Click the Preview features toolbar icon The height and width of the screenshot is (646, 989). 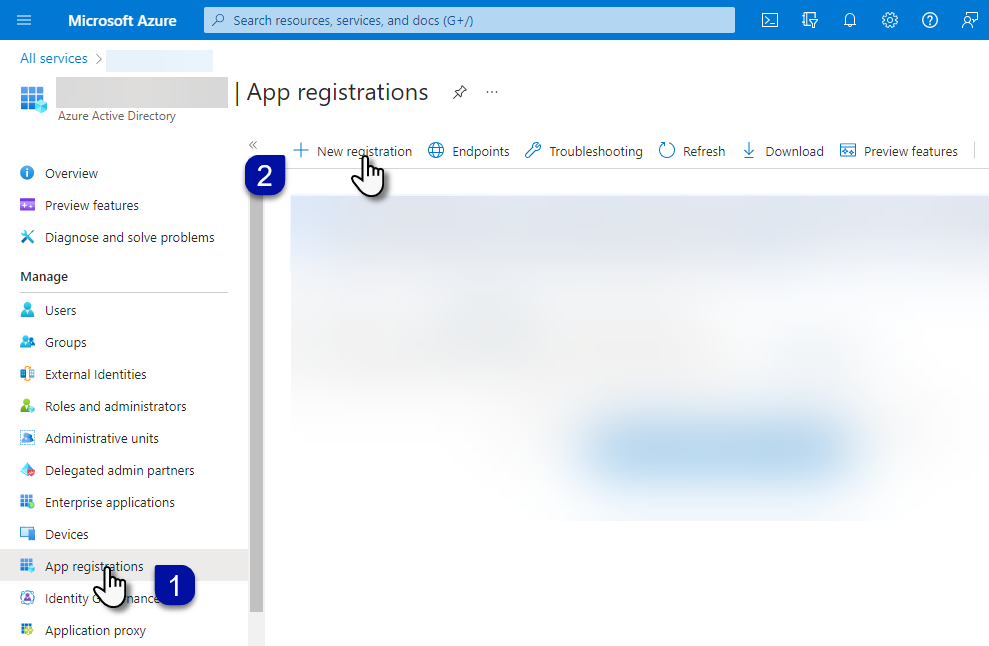click(848, 151)
